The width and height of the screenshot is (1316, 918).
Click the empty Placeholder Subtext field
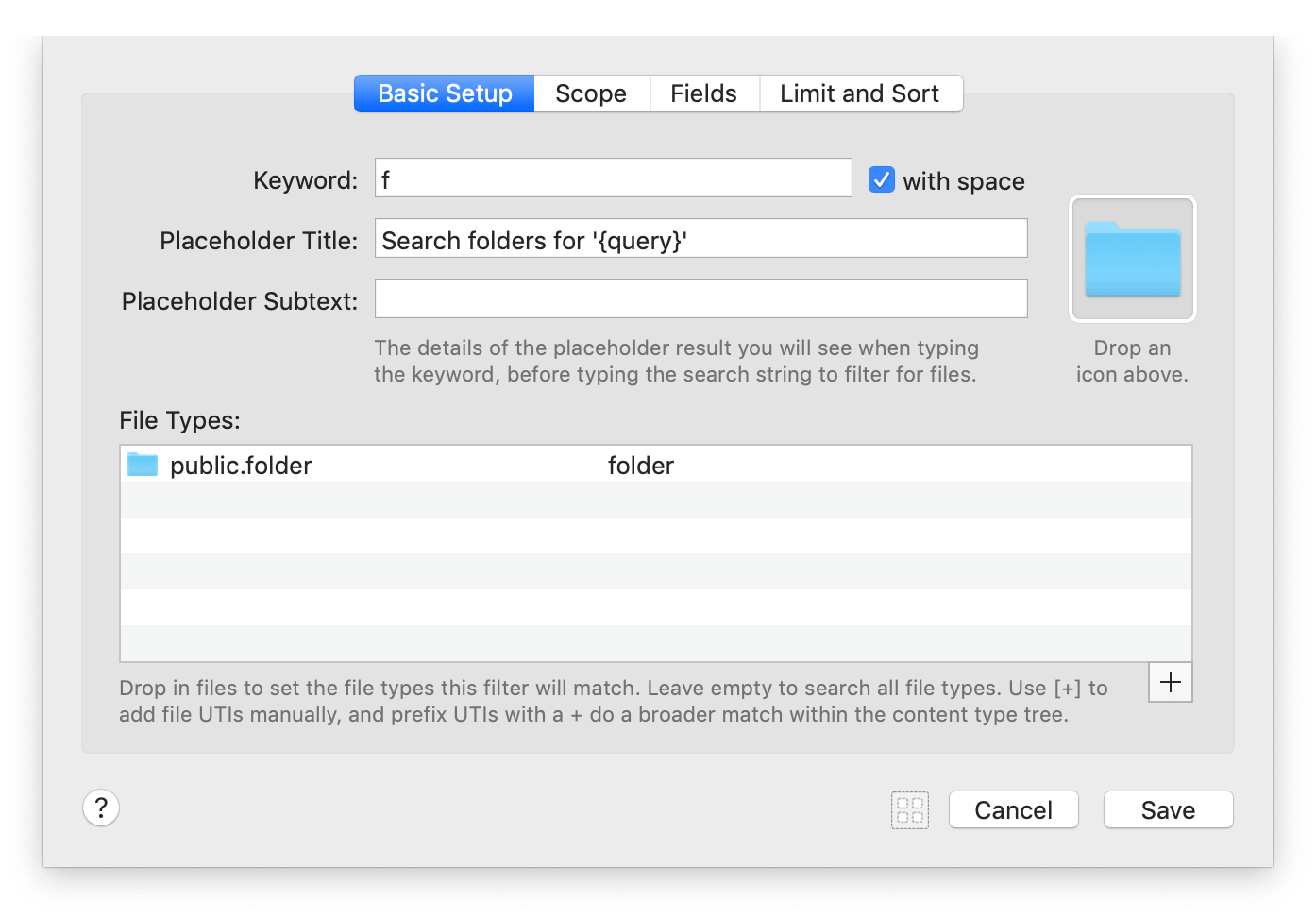700,298
